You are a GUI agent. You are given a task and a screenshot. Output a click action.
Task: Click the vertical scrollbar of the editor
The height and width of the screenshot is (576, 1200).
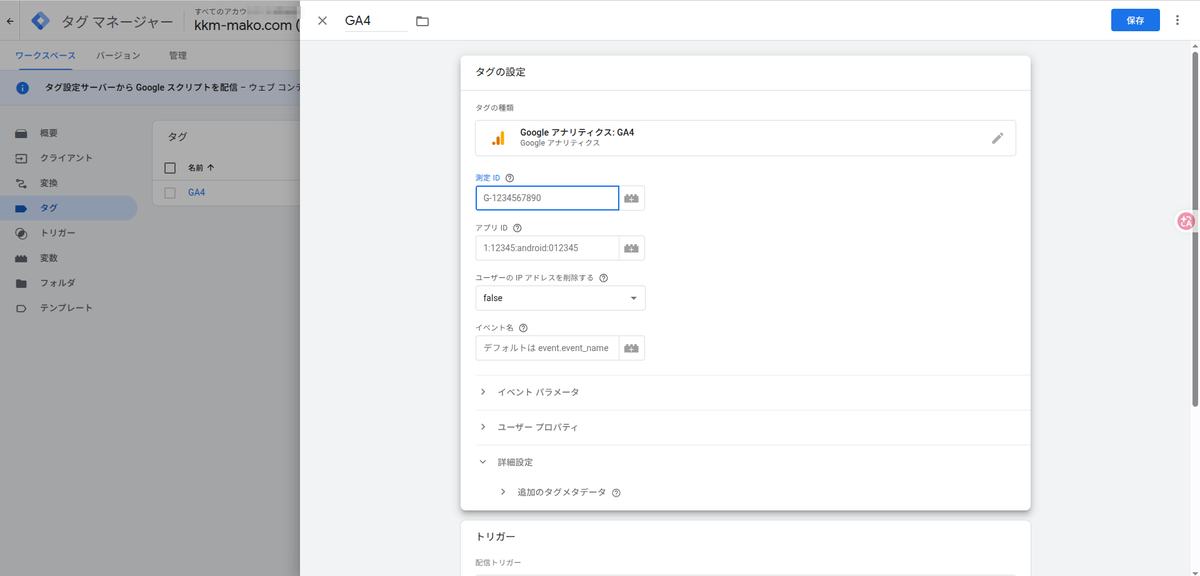[1194, 228]
